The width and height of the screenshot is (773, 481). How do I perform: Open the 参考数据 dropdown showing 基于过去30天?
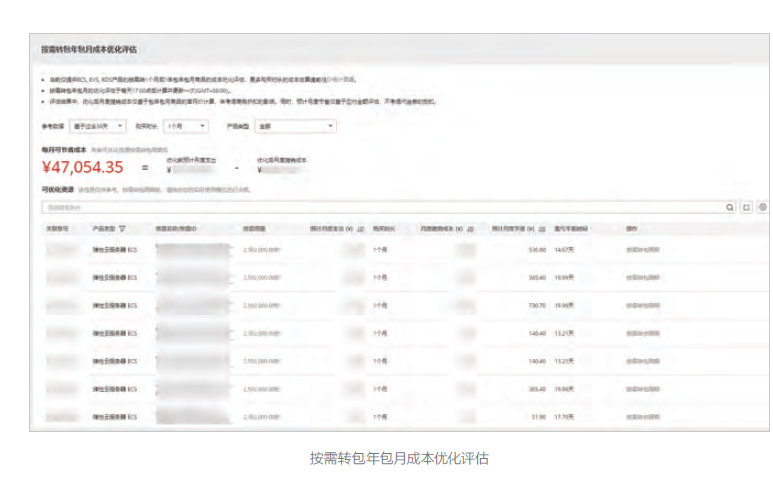click(x=98, y=126)
